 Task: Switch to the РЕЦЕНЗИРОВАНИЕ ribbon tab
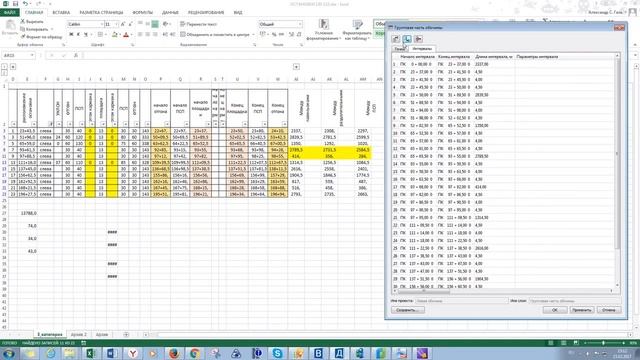coord(207,13)
